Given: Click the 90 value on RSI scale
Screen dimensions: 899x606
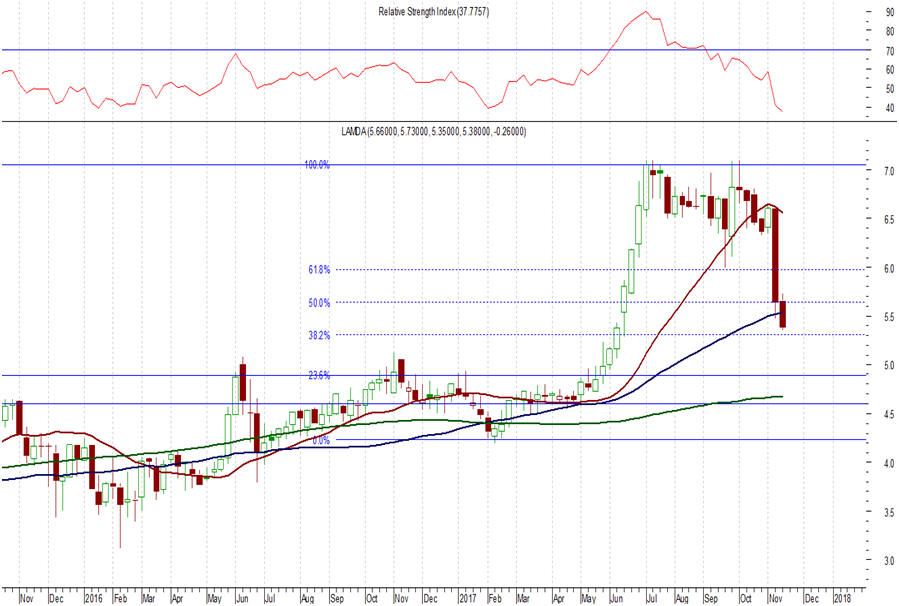Looking at the screenshot, I should (x=860, y=12).
